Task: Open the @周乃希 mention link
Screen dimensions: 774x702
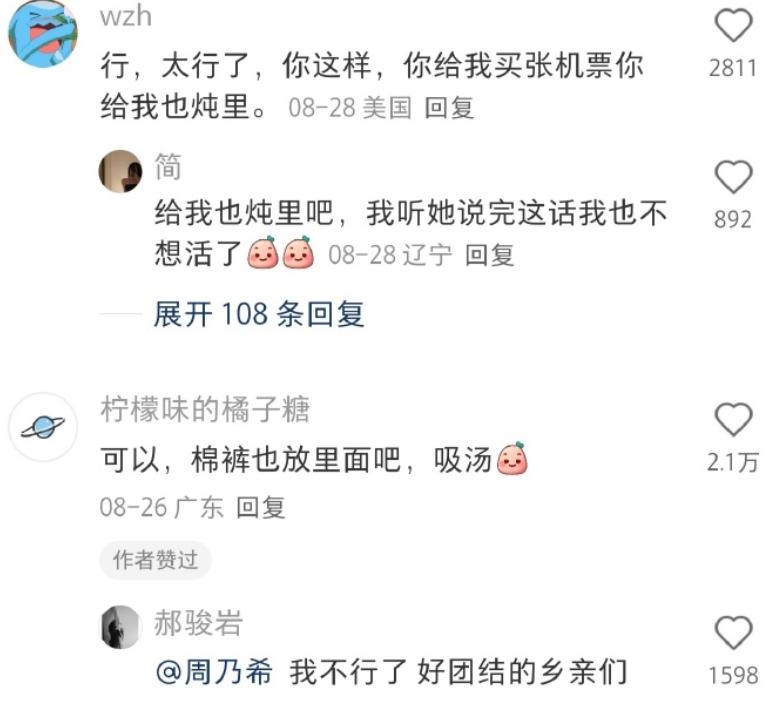Action: pyautogui.click(x=214, y=673)
